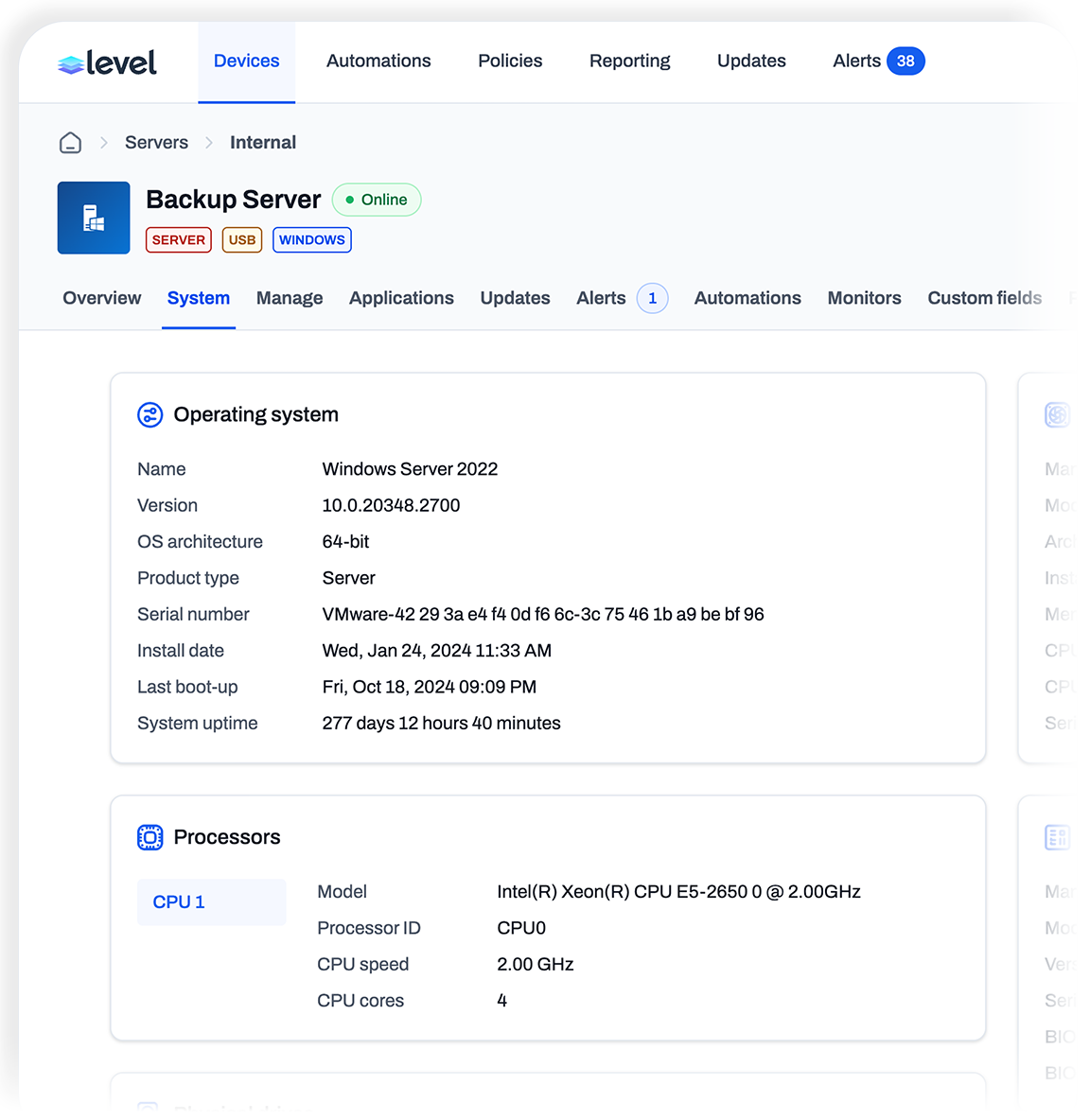Click the Processor ID label
1090x1120 pixels.
point(369,929)
